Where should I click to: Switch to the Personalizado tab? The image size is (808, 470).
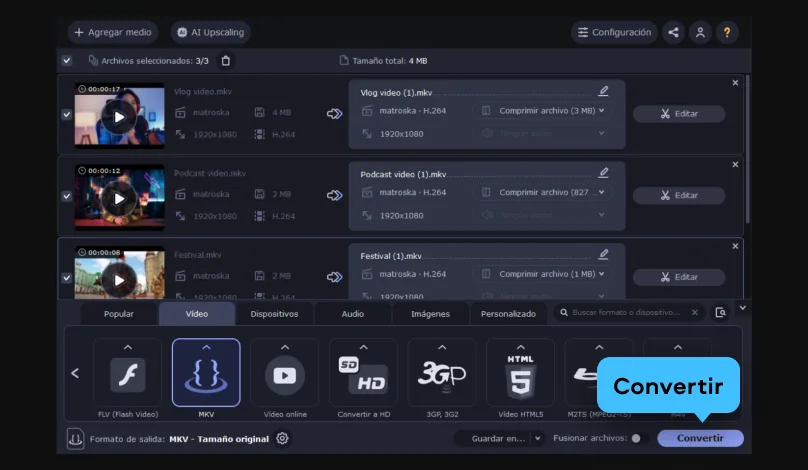coord(508,314)
